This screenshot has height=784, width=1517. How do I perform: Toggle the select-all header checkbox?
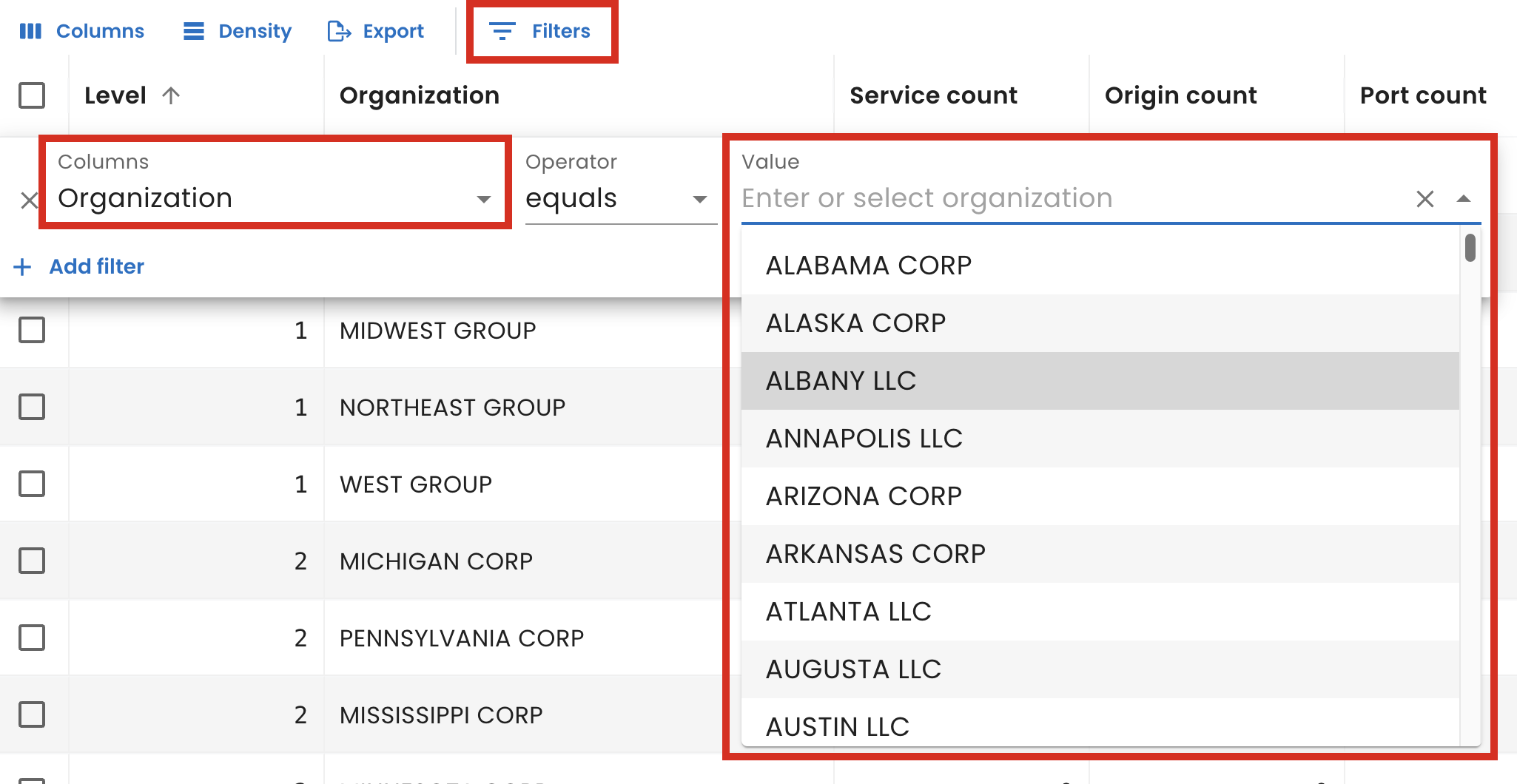click(x=32, y=95)
